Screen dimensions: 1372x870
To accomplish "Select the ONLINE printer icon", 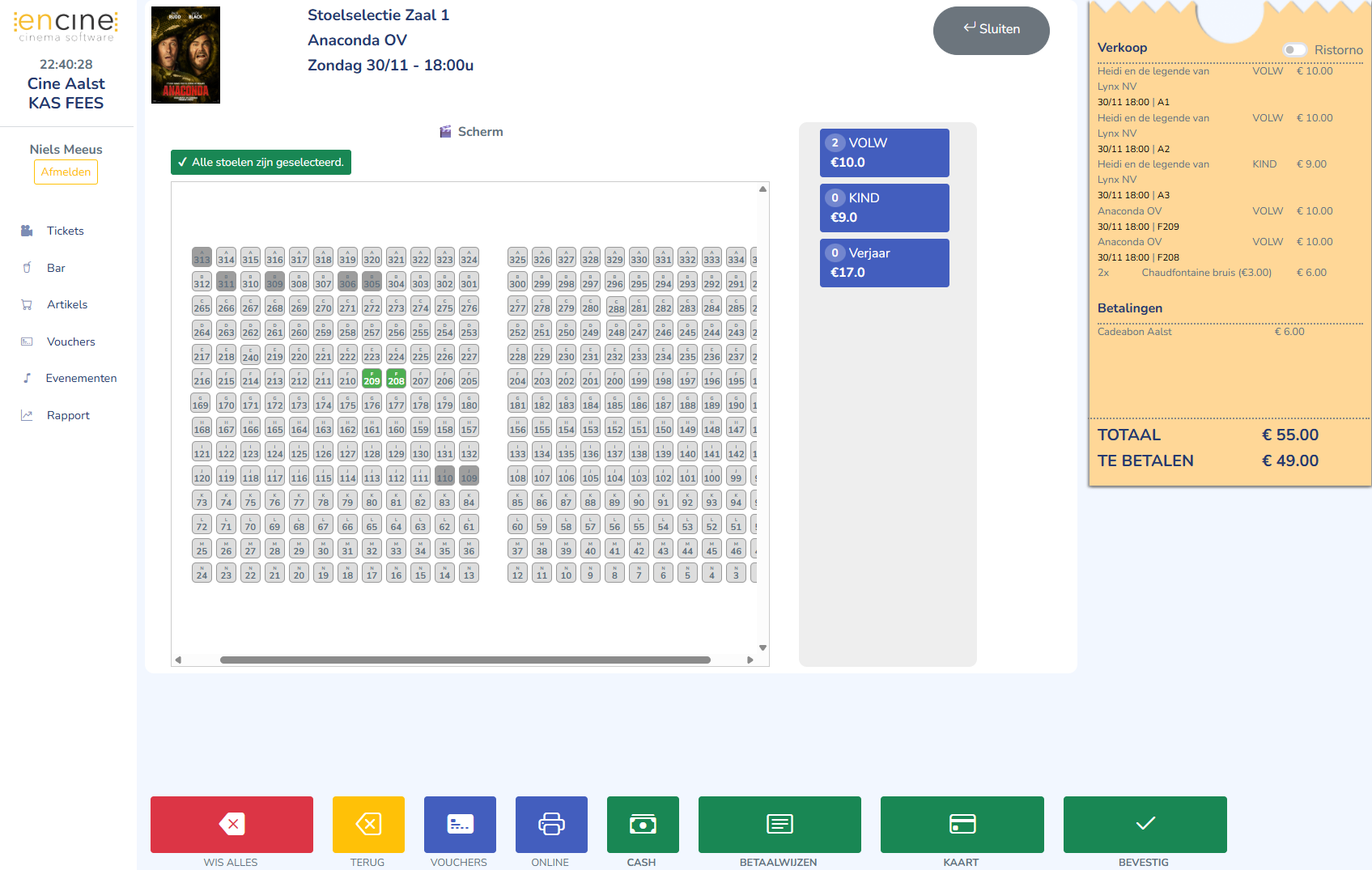I will 551,823.
